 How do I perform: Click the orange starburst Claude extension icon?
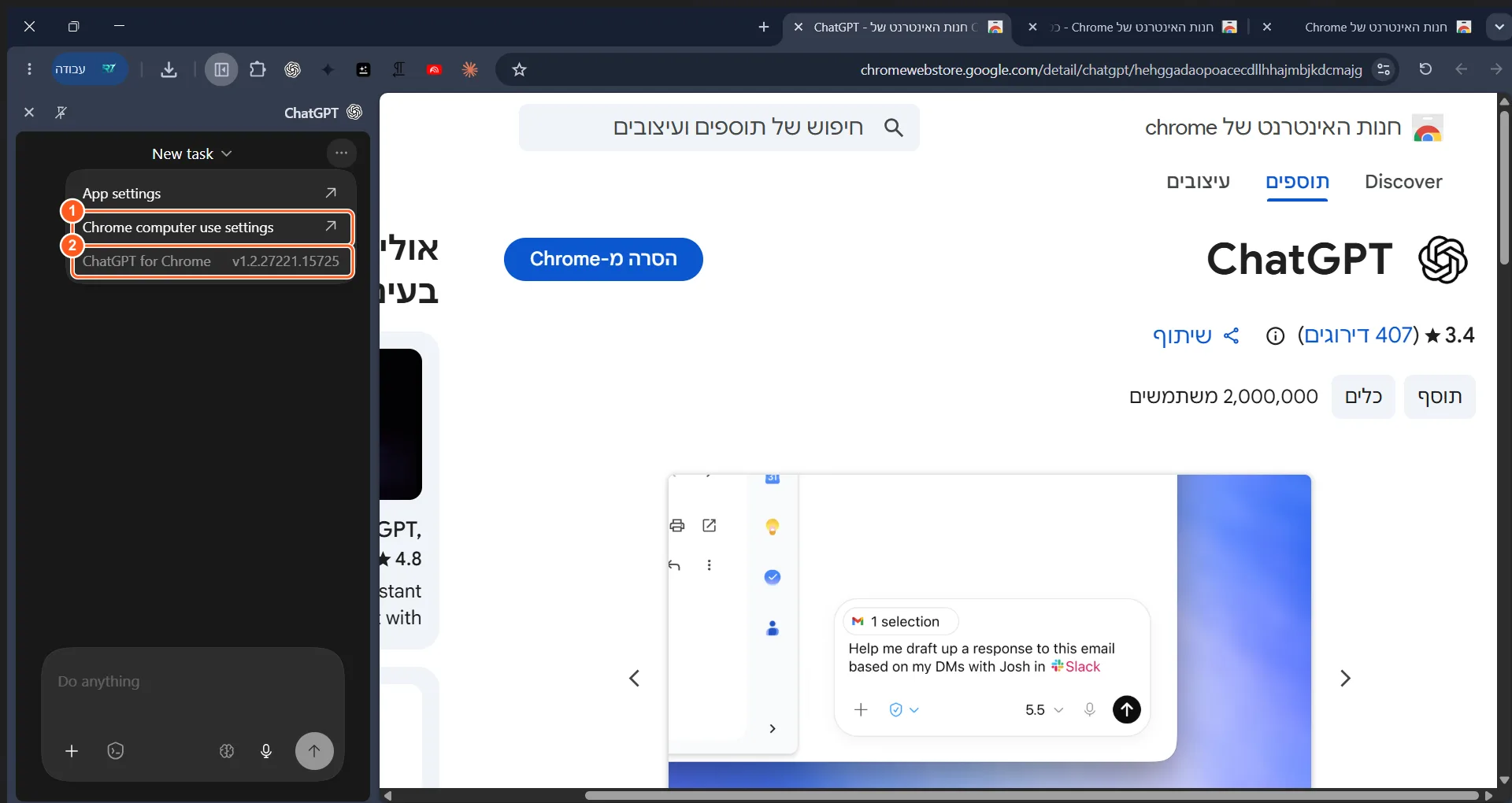pos(470,69)
